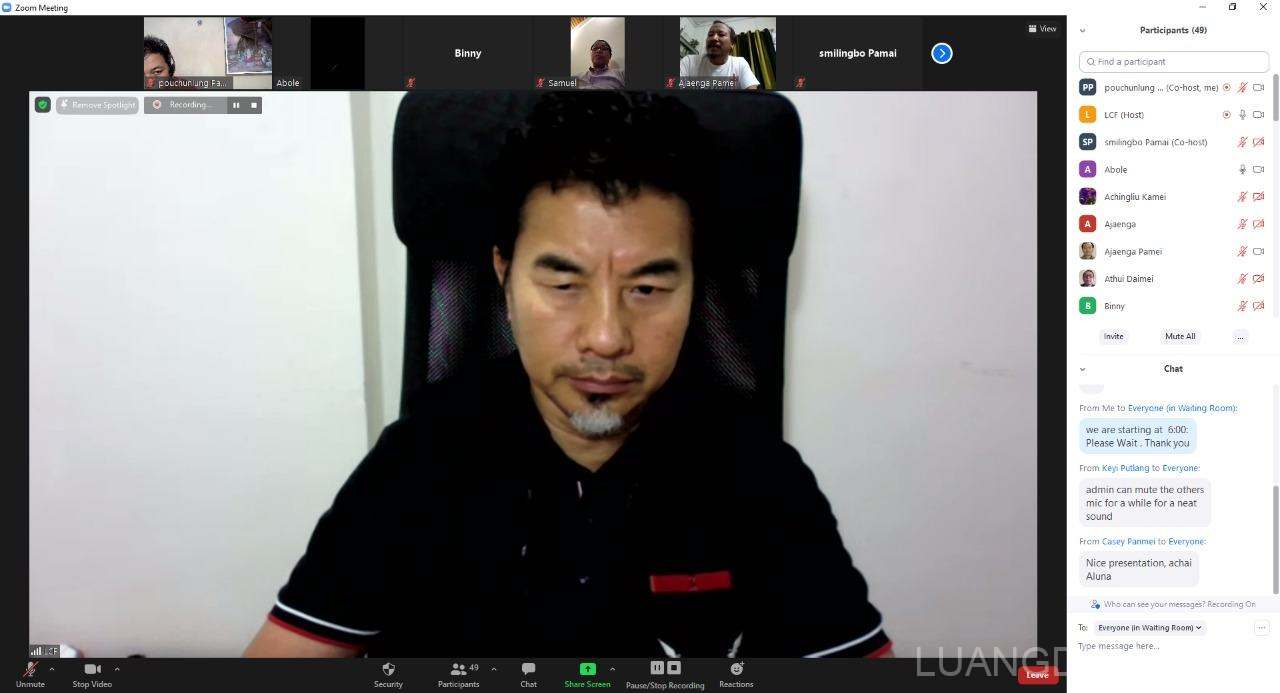Open the chat recipient dropdown
1280x693 pixels.
1150,628
